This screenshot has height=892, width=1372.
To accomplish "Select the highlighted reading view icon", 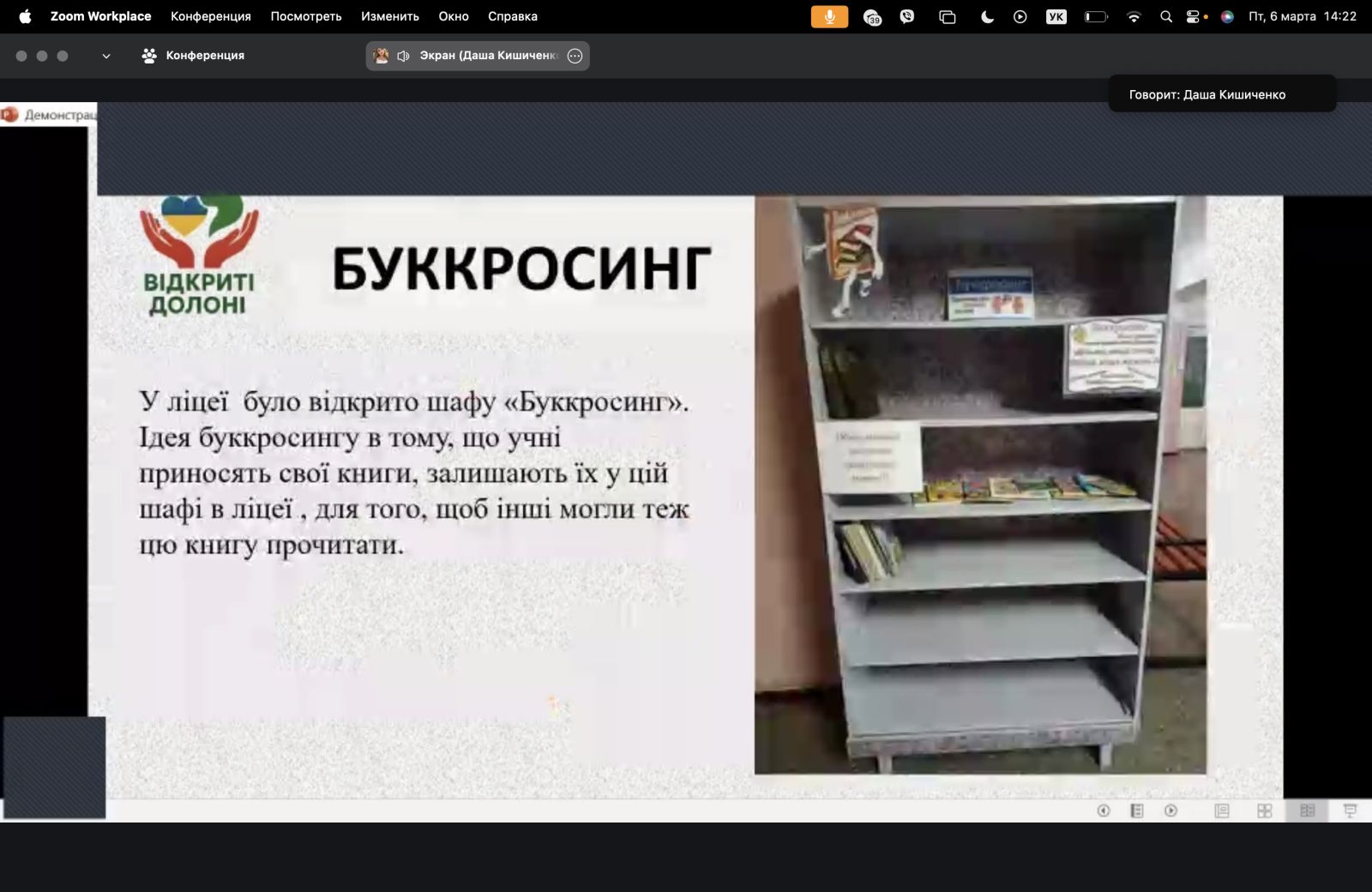I will tap(1307, 811).
